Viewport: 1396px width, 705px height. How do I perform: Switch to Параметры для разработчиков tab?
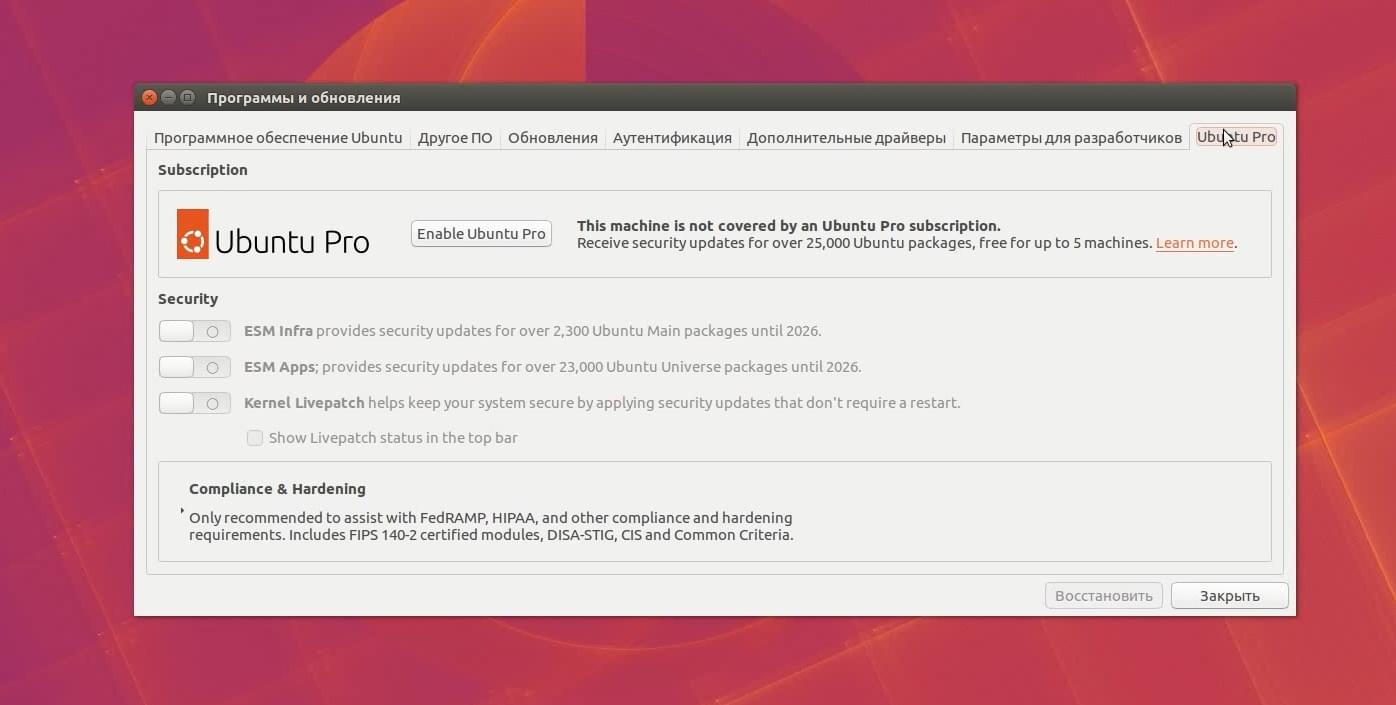[1071, 138]
